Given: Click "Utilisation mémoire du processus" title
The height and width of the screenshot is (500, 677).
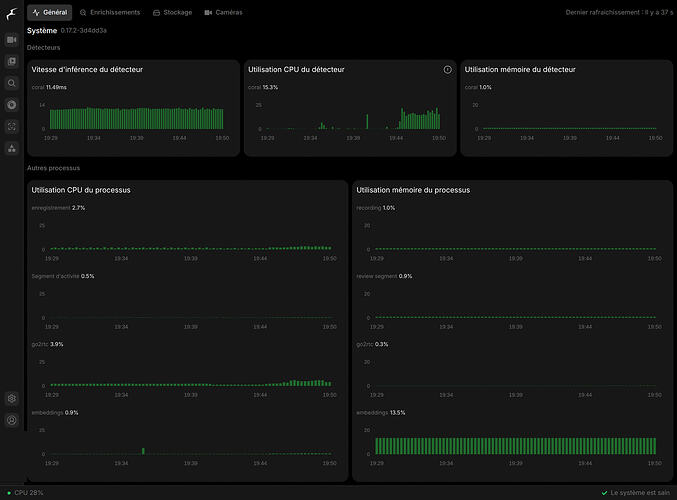Looking at the screenshot, I should click(413, 190).
